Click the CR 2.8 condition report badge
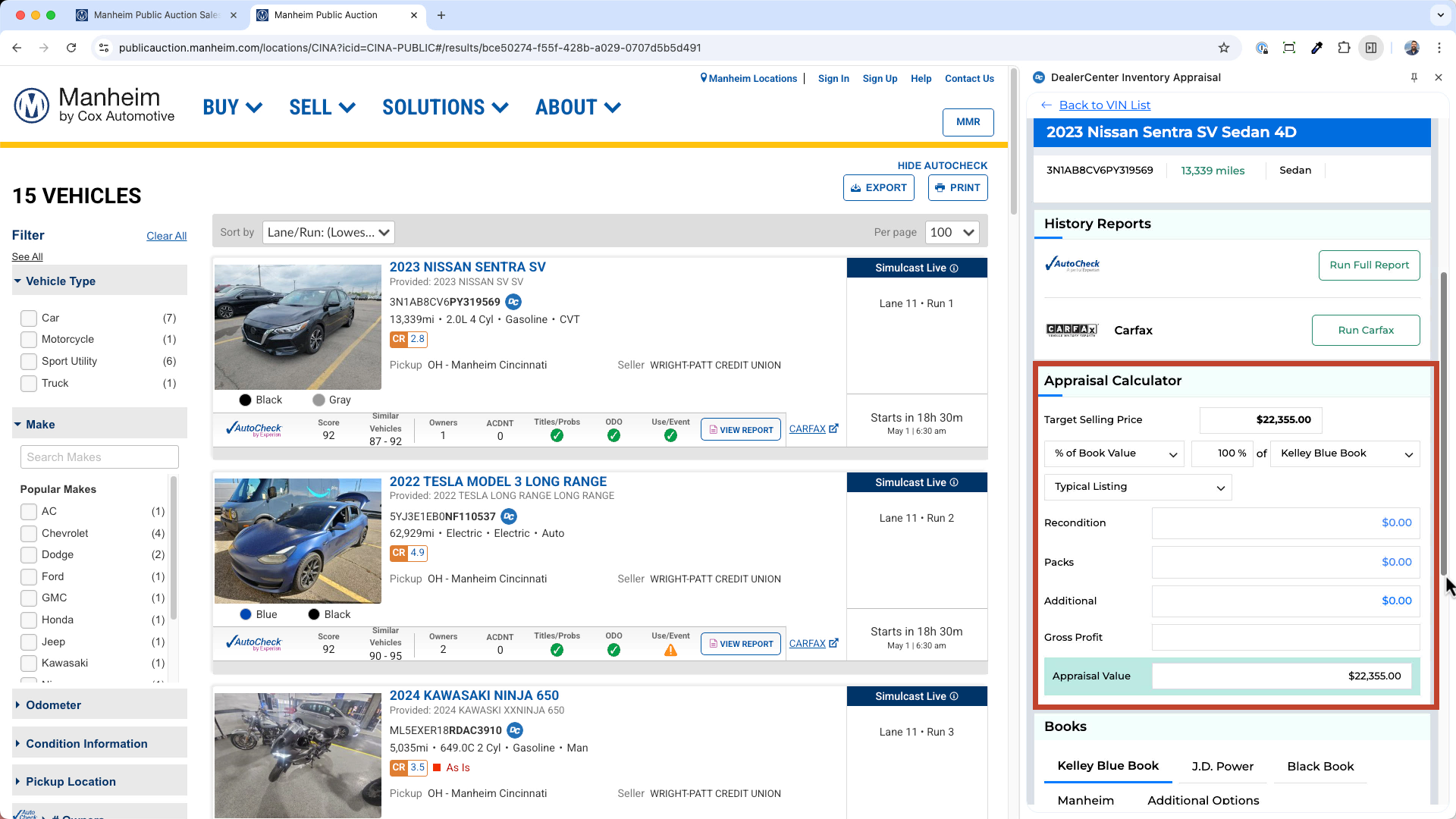 pyautogui.click(x=409, y=339)
